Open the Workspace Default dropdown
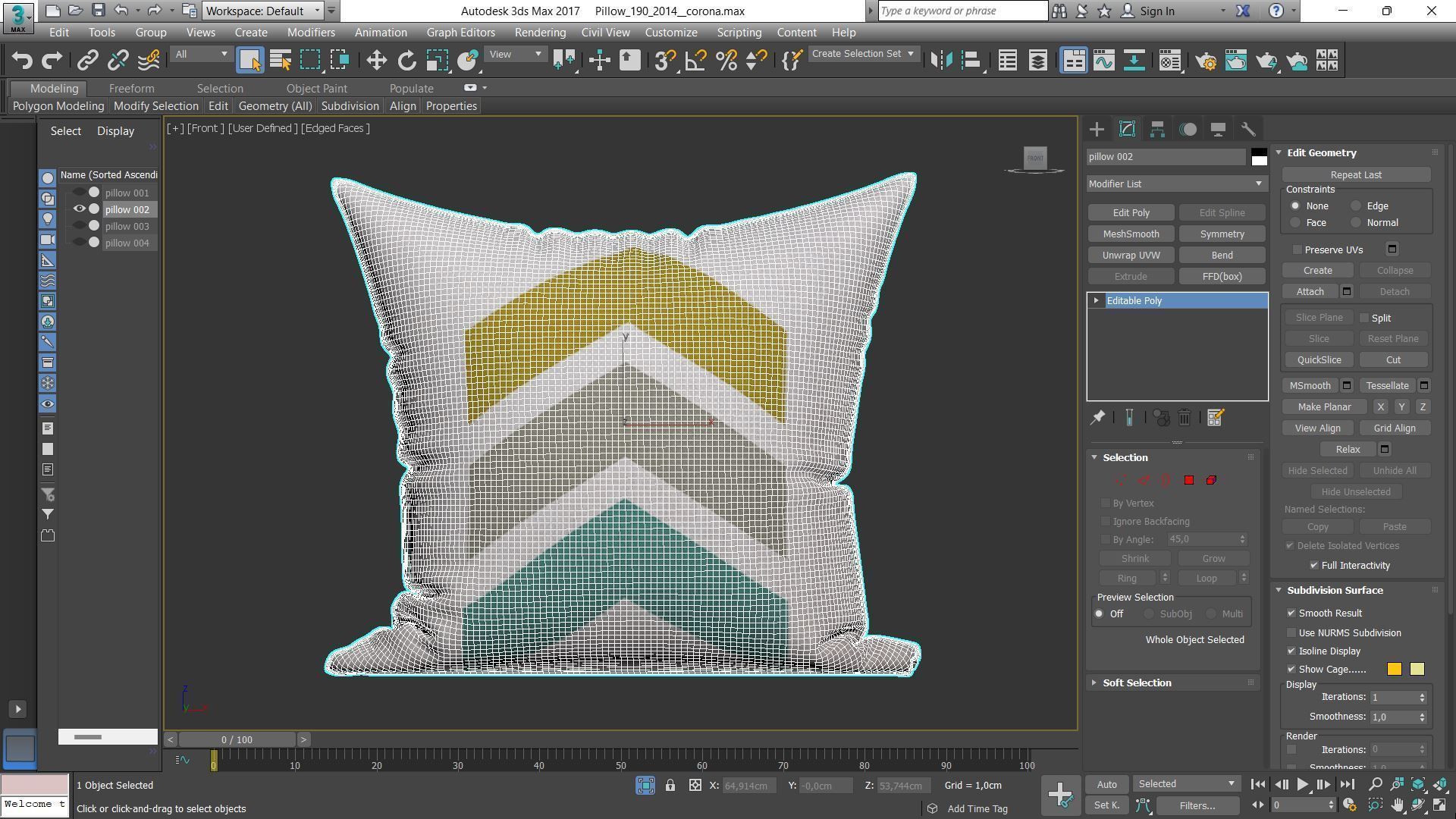Screen dimensions: 1456x819 (263, 11)
